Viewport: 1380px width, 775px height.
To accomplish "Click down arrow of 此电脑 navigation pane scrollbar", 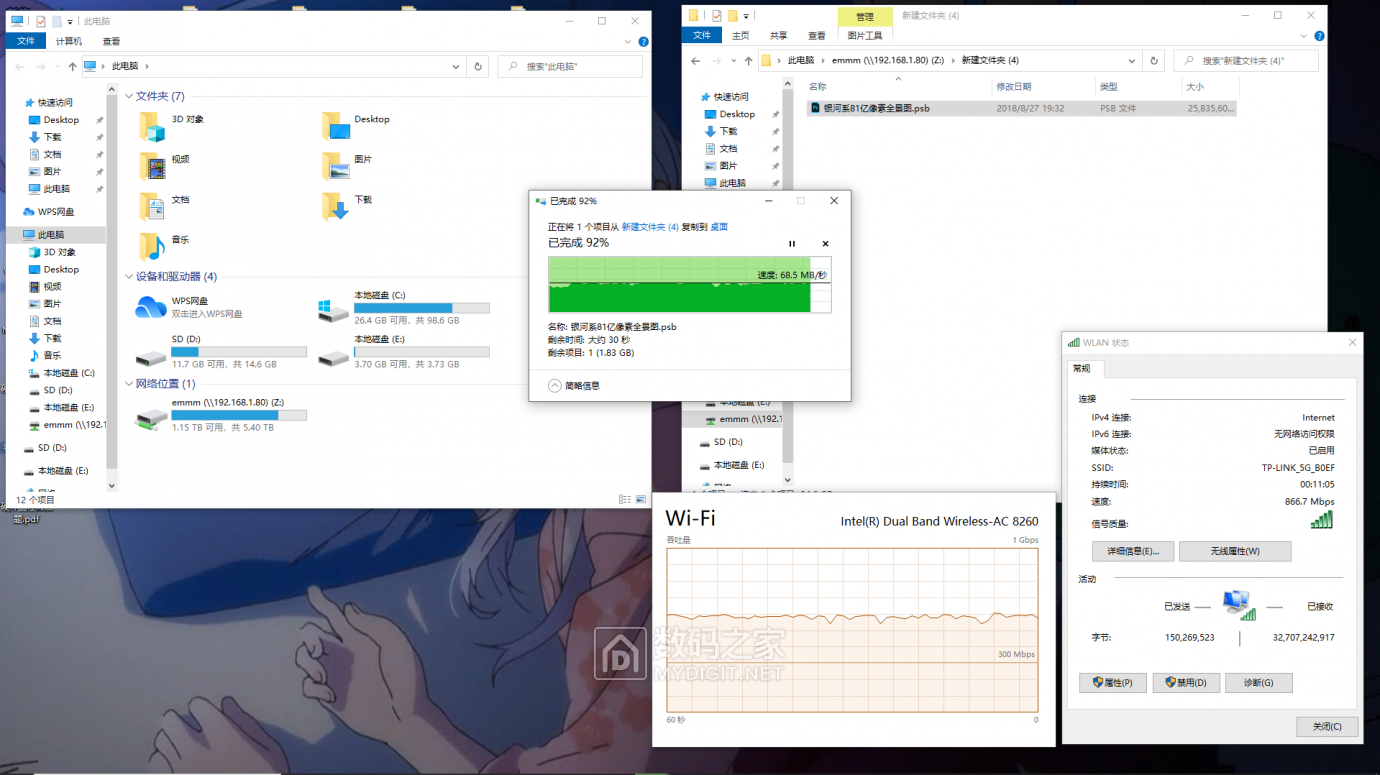I will pos(112,485).
